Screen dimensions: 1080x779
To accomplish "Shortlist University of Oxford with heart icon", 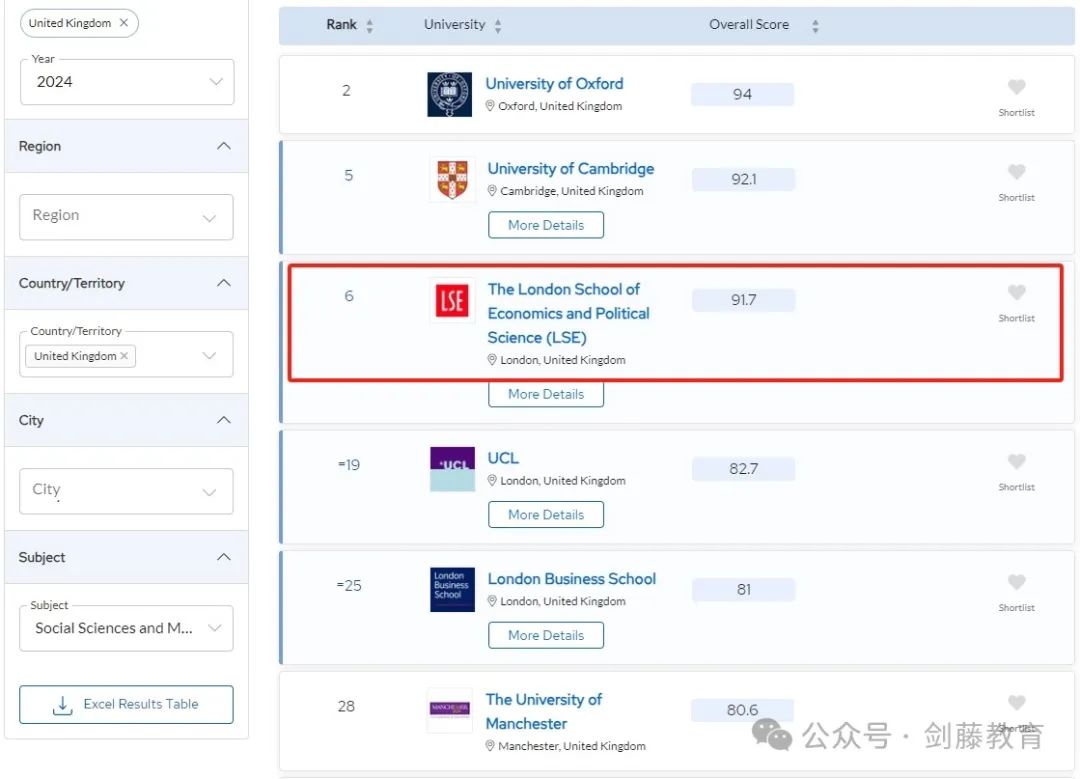I will click(x=1017, y=87).
